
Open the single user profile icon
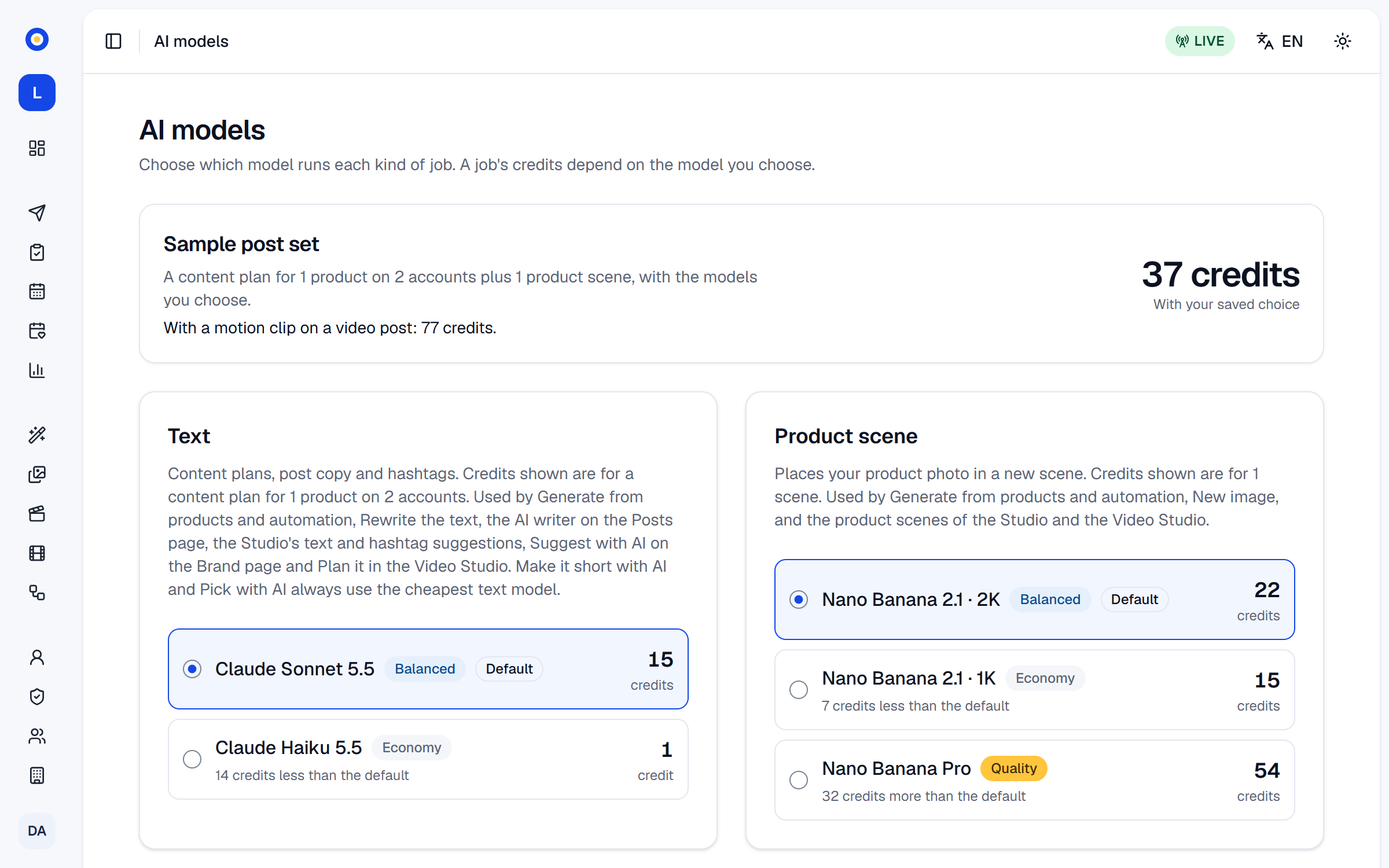click(37, 657)
